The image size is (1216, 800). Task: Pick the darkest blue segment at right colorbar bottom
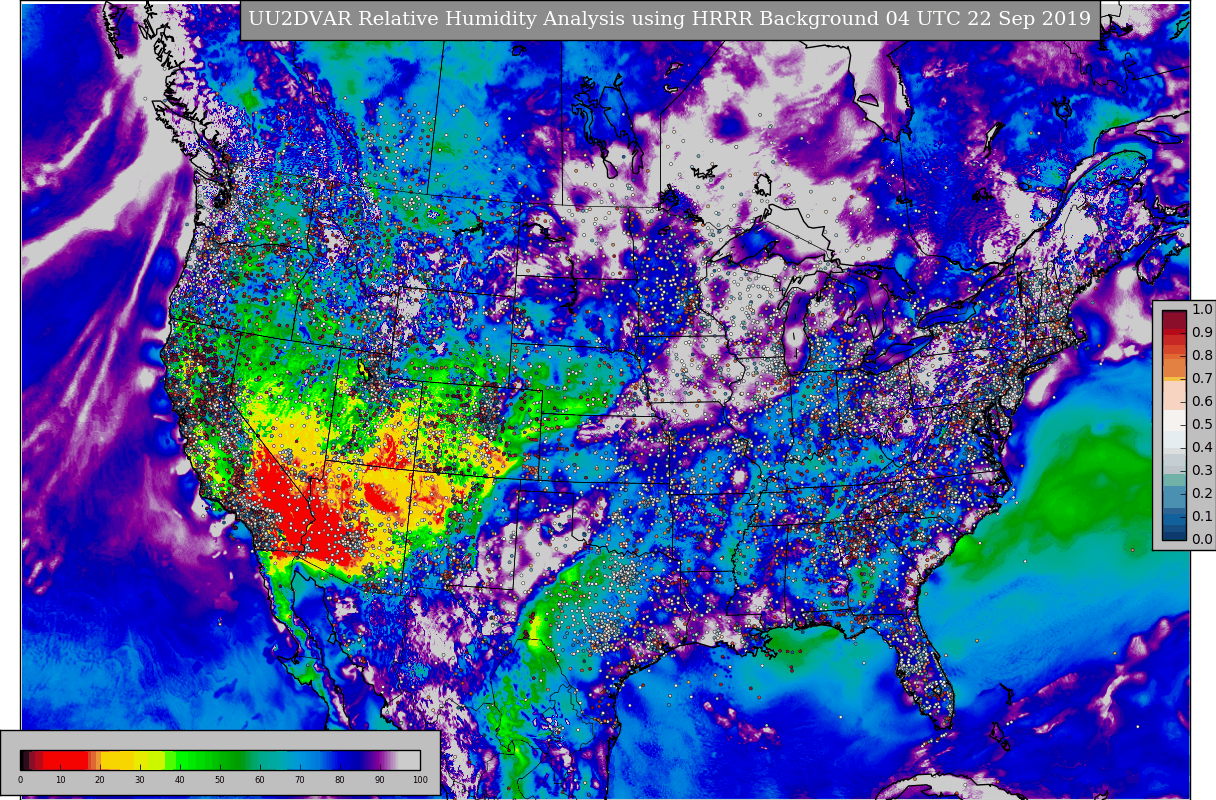pyautogui.click(x=1174, y=534)
